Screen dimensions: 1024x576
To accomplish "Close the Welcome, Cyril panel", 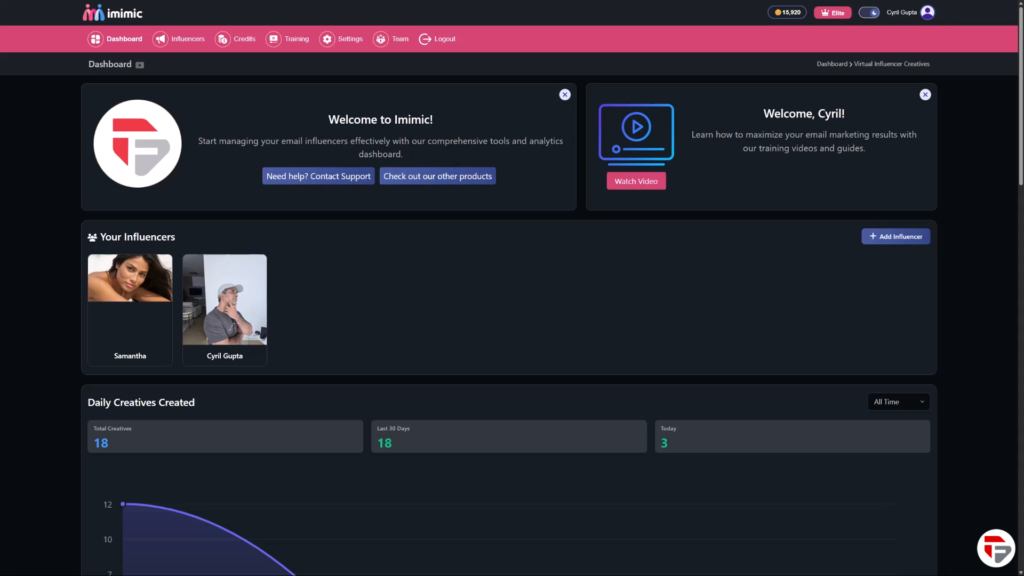I will click(x=925, y=94).
